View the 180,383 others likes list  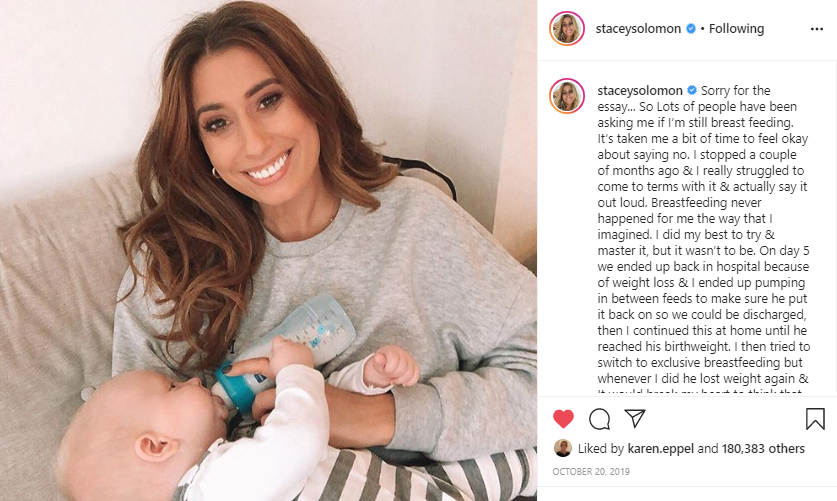tap(763, 449)
